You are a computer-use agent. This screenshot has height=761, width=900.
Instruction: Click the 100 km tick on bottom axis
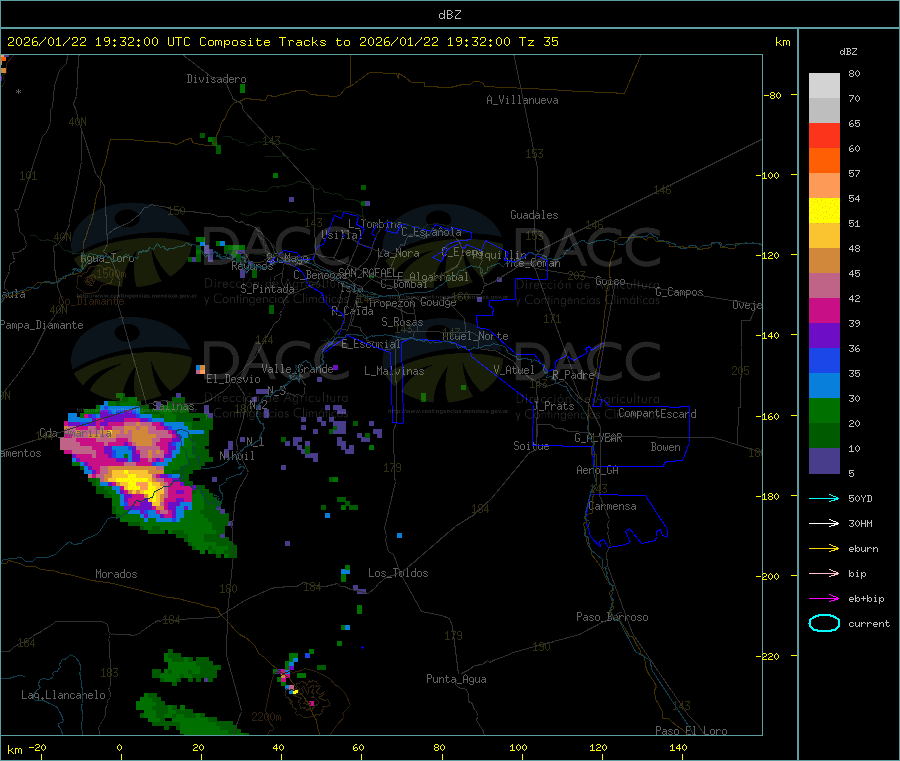(518, 747)
